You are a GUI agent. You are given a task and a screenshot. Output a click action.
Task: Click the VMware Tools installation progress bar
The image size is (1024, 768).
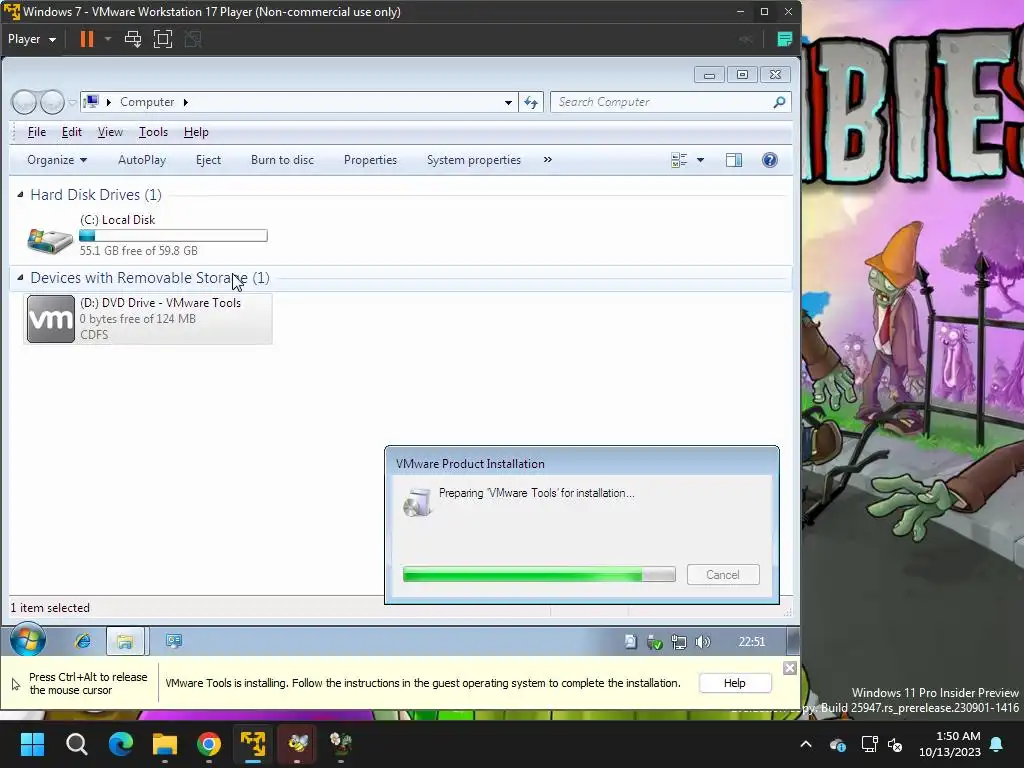coord(539,575)
